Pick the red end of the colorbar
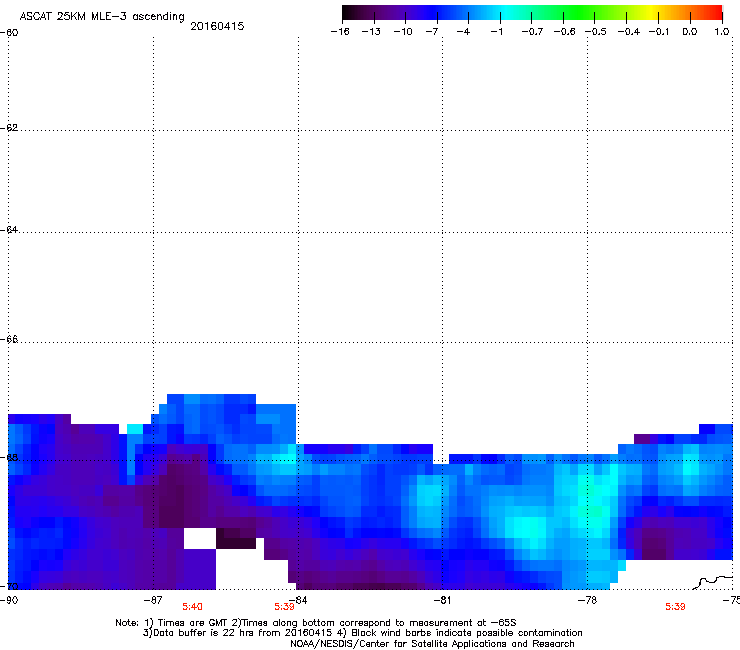Screen dimensions: 740x650 713,13
